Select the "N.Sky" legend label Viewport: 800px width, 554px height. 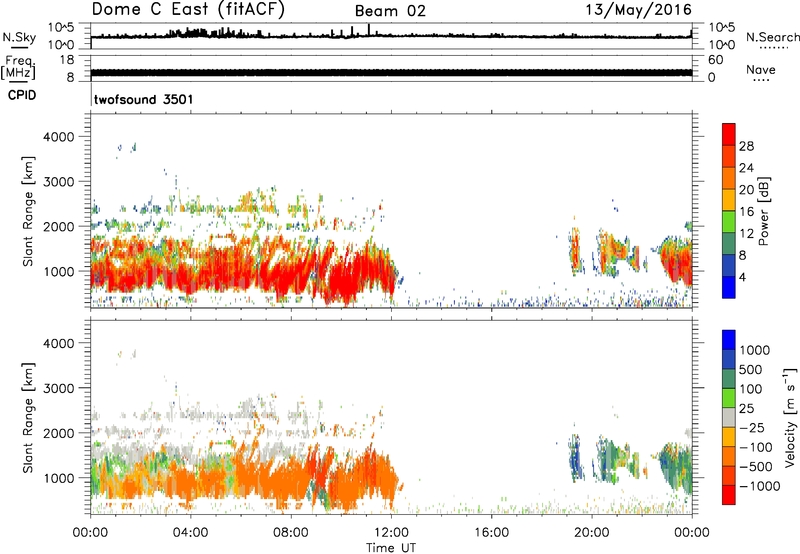(x=19, y=37)
